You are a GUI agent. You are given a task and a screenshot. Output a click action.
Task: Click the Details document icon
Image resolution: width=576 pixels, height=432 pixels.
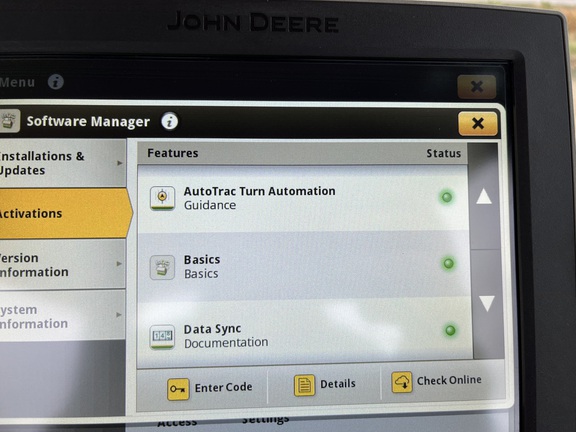305,385
